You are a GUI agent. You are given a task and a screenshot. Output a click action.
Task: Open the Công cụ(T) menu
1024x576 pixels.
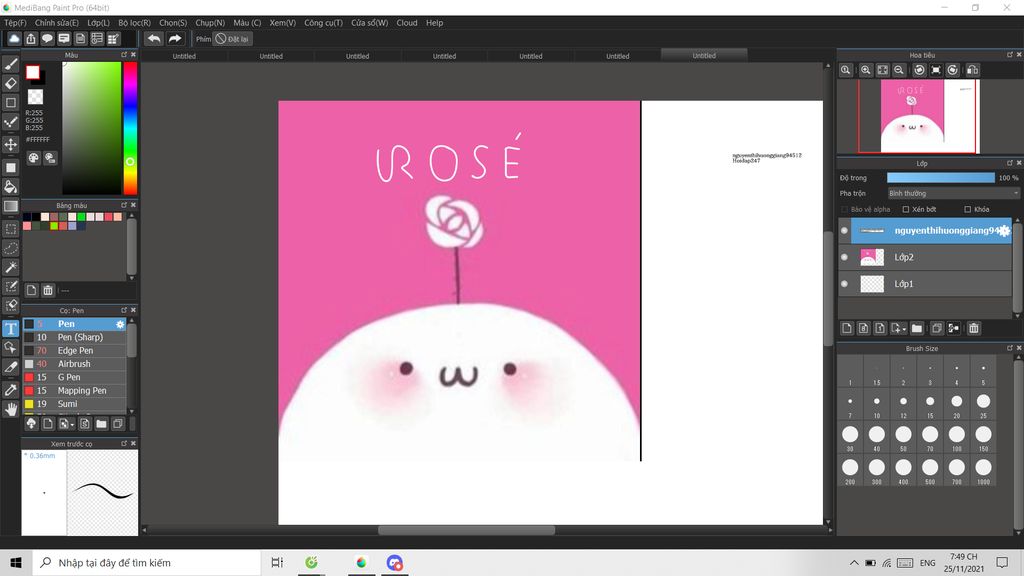[323, 23]
